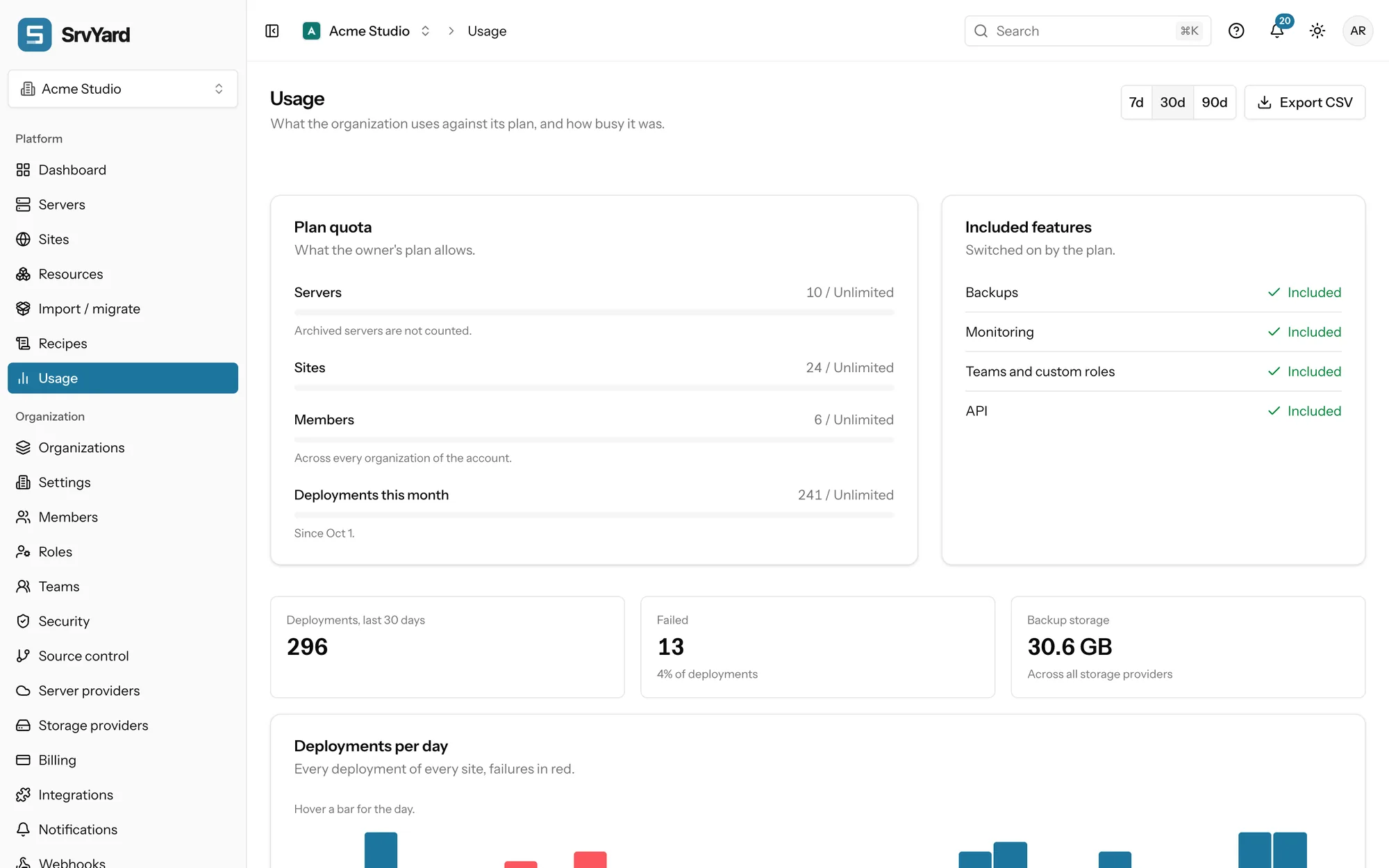
Task: Open Storage providers in sidebar
Action: pyautogui.click(x=123, y=726)
